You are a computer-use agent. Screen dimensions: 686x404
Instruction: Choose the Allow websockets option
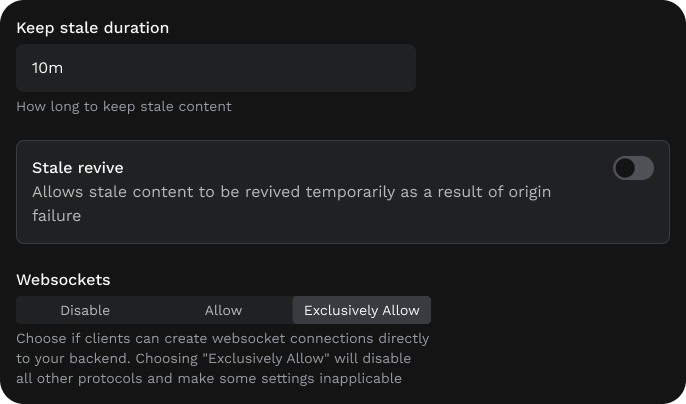(223, 310)
